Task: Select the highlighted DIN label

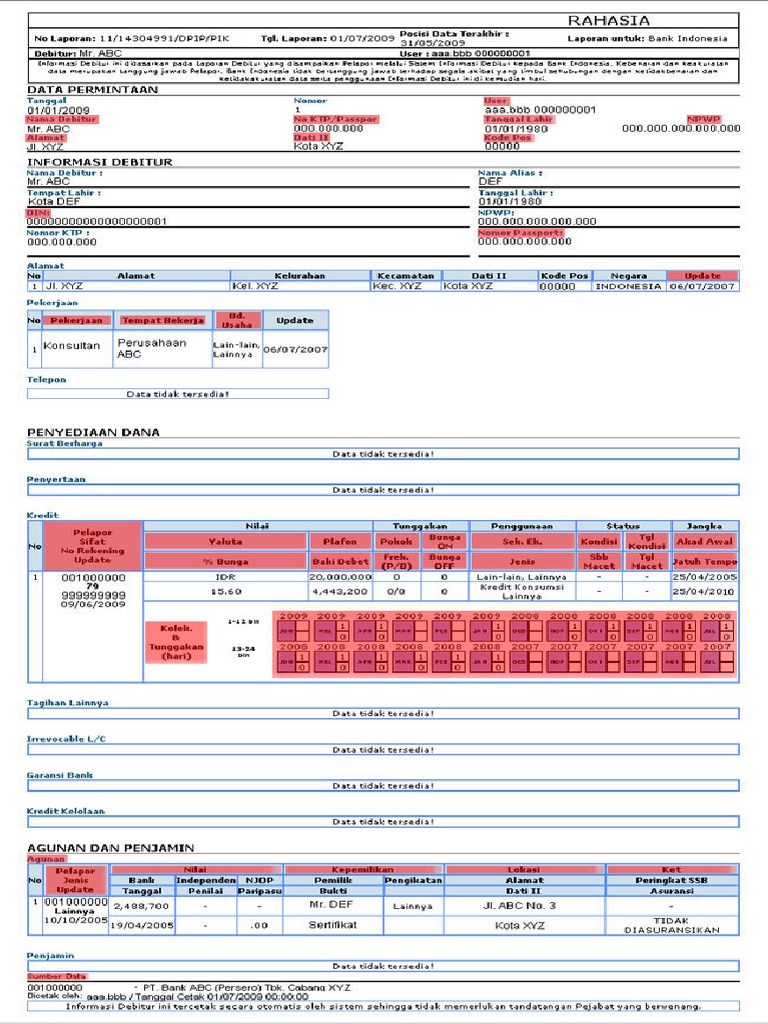Action: [x=38, y=213]
